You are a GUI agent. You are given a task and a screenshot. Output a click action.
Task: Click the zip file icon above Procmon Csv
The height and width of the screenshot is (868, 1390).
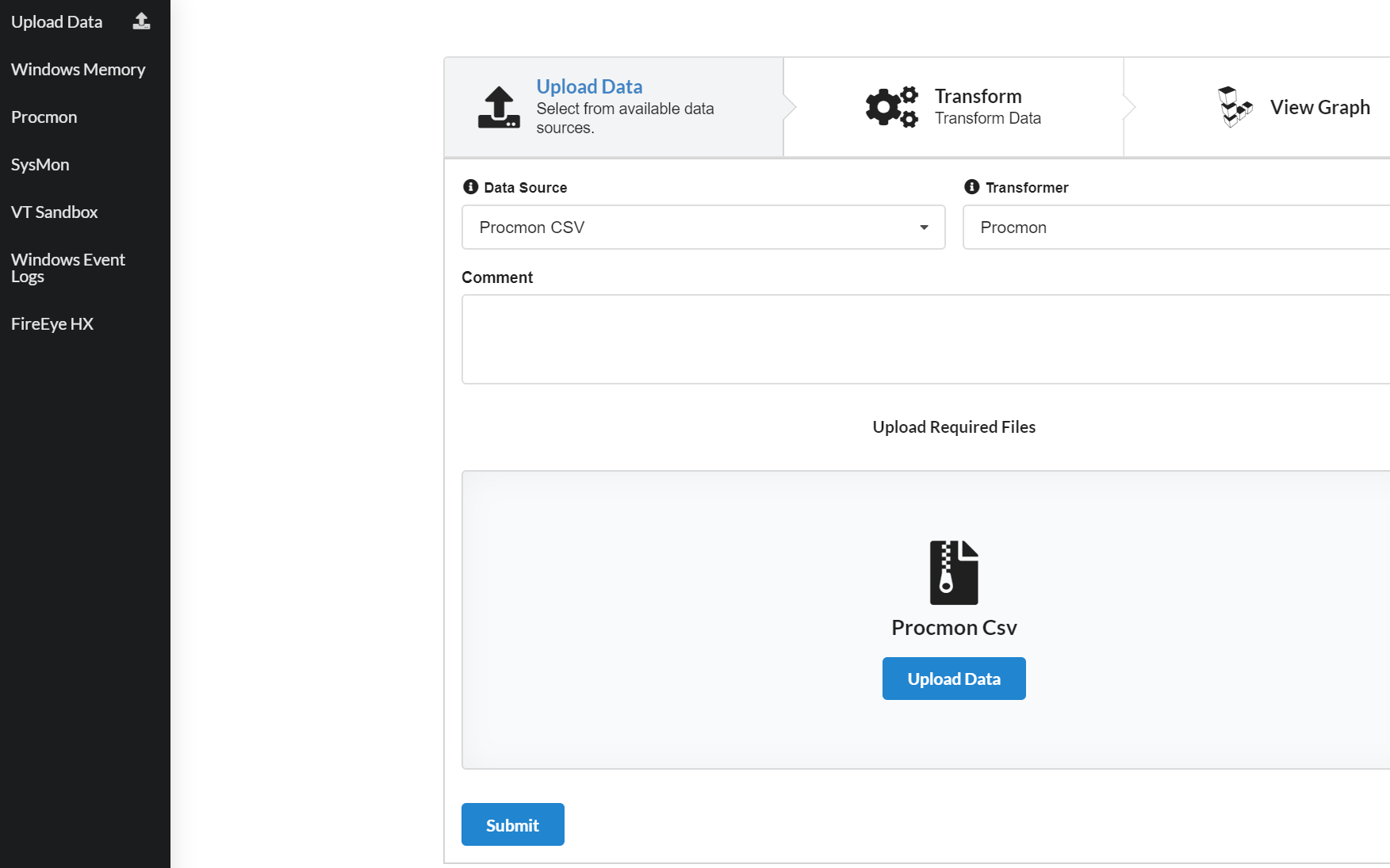click(954, 572)
